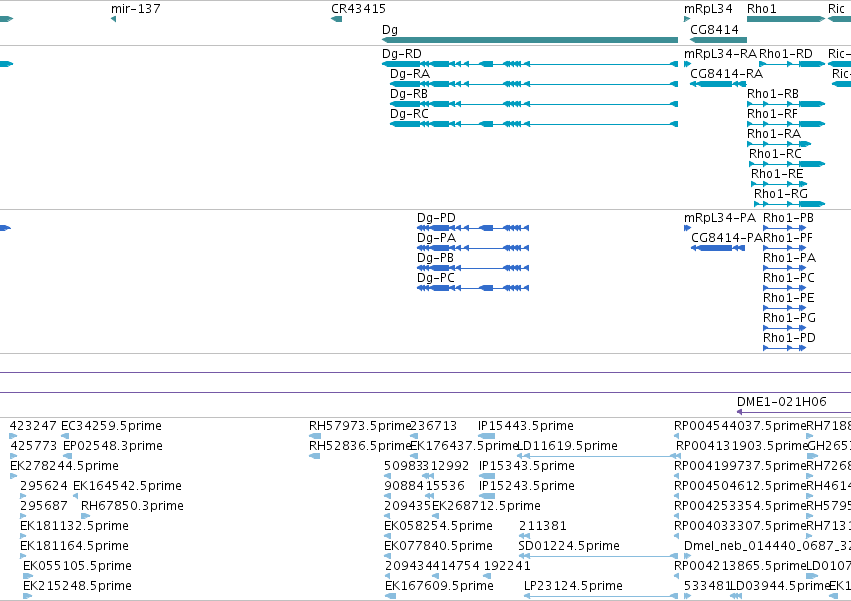Click the EK055105.5prime EST label
This screenshot has width=851, height=601.
[77, 567]
